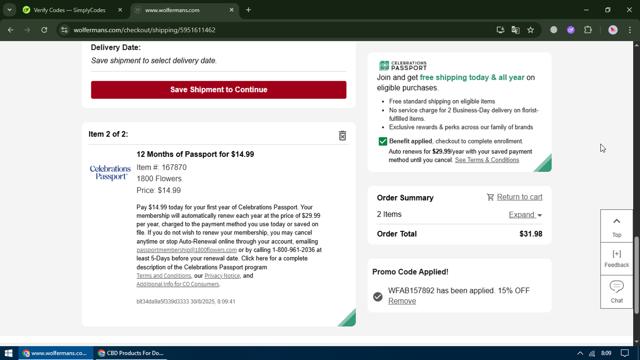Open passport membership email link
The image size is (640, 360).
(x=187, y=250)
